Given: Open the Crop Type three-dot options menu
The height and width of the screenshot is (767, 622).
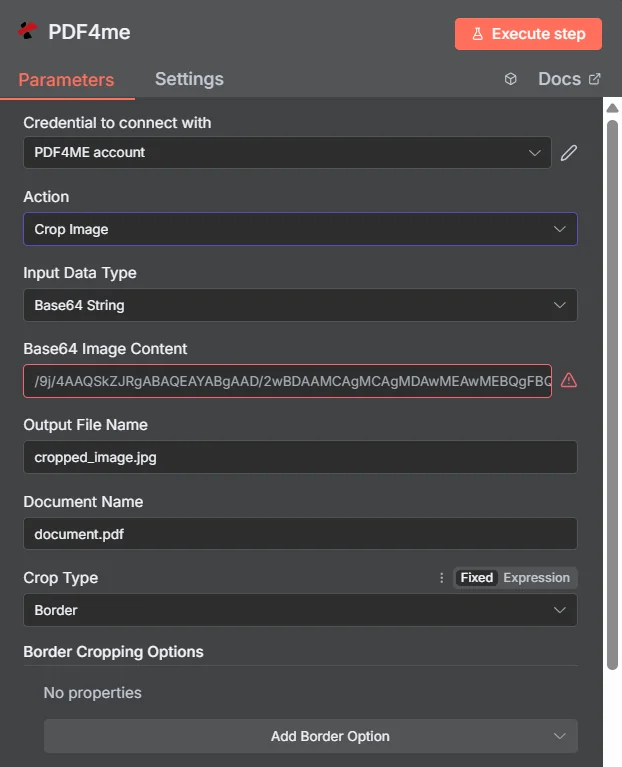Looking at the screenshot, I should click(442, 578).
